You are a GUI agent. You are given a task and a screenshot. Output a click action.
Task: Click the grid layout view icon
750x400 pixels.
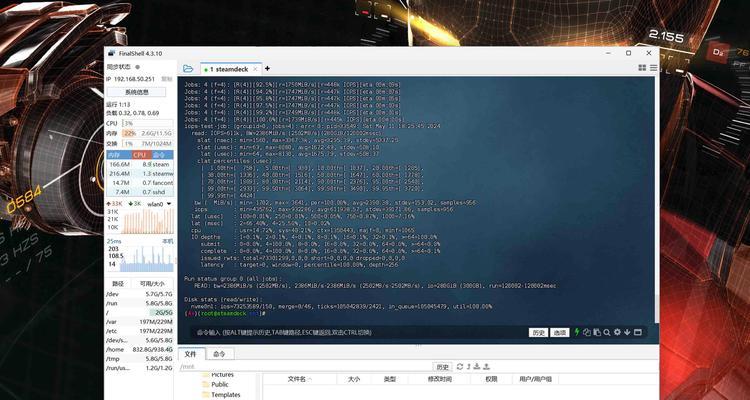tap(642, 68)
